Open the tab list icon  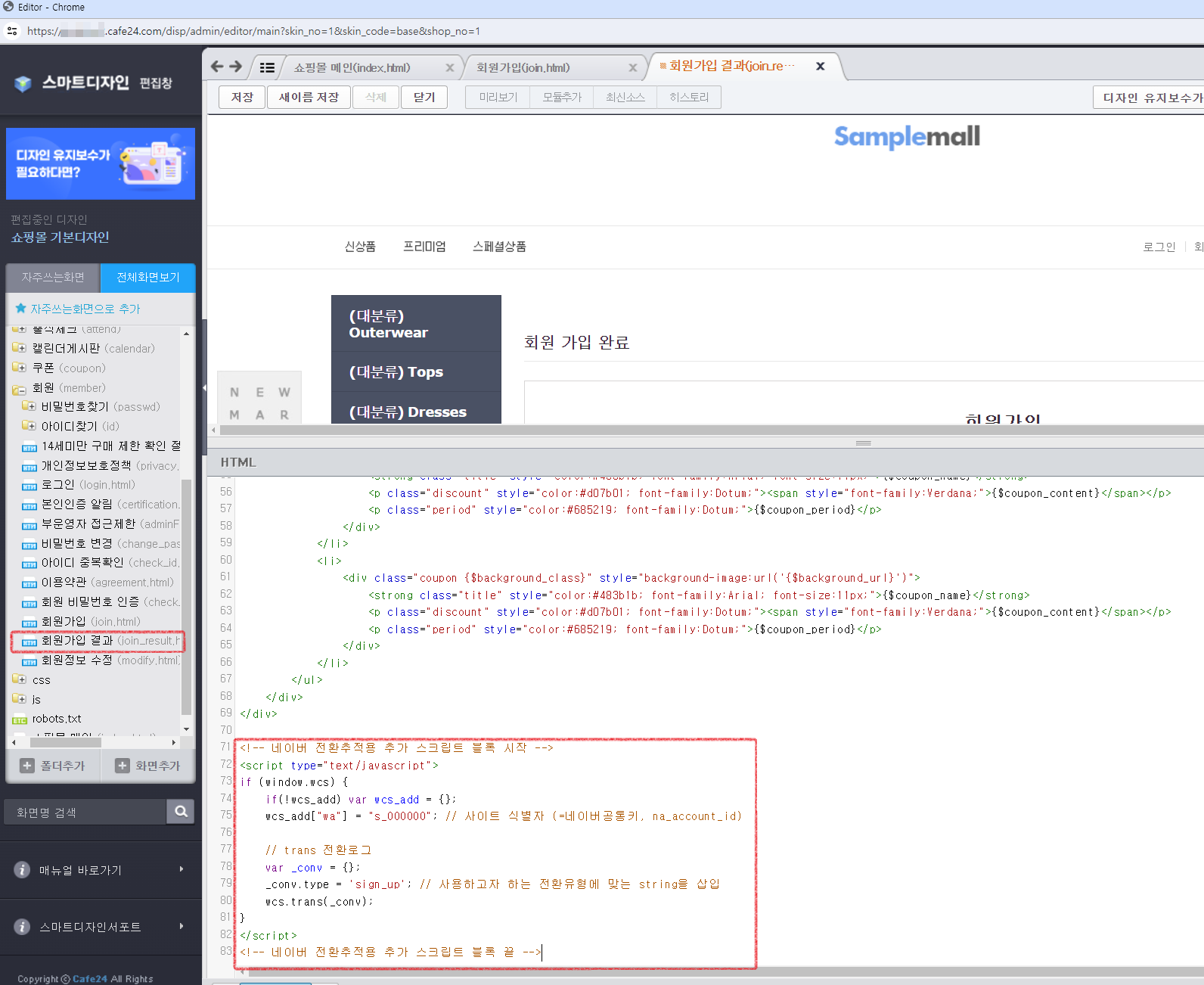pyautogui.click(x=267, y=67)
